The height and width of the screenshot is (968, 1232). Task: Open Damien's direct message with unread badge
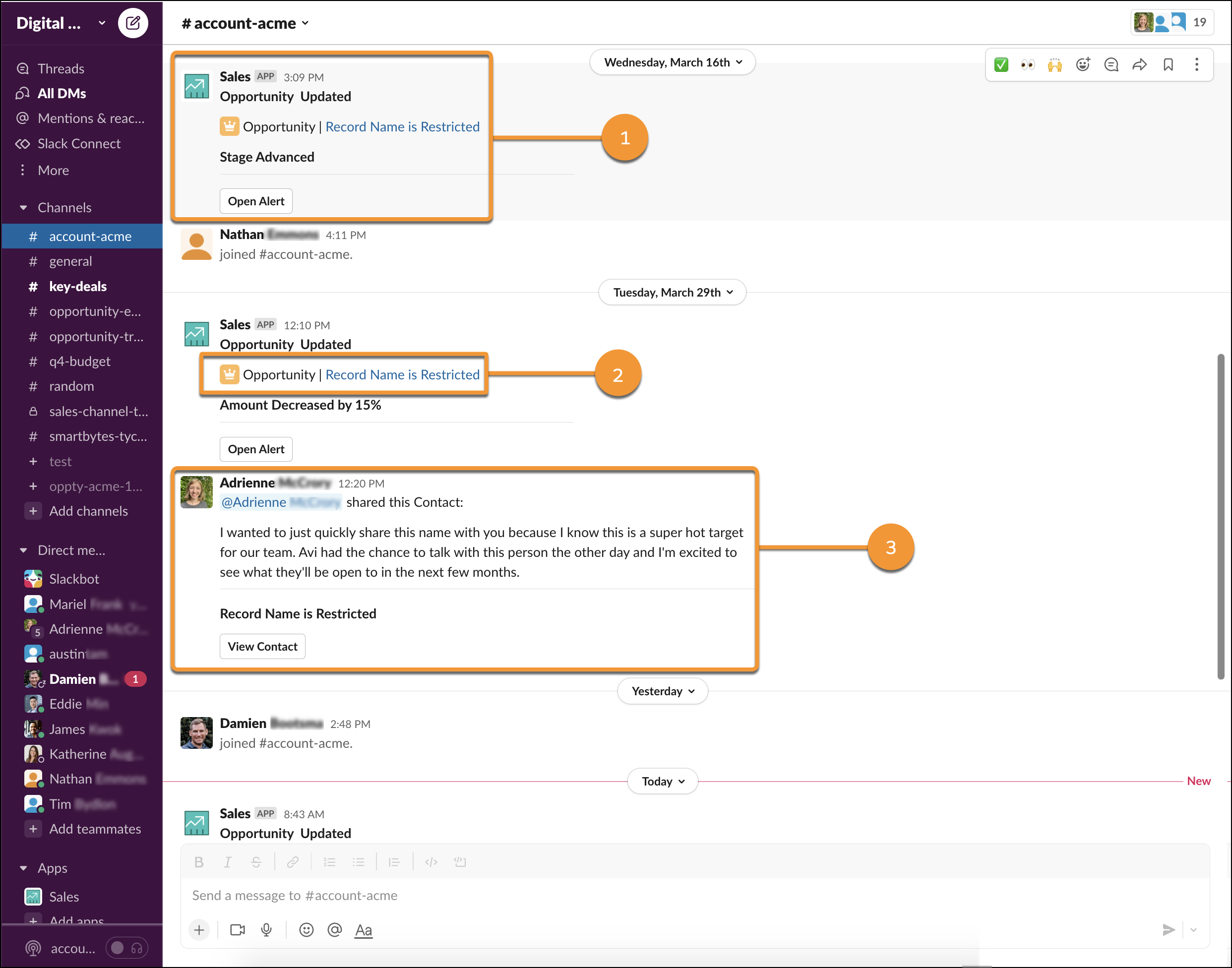pos(82,679)
